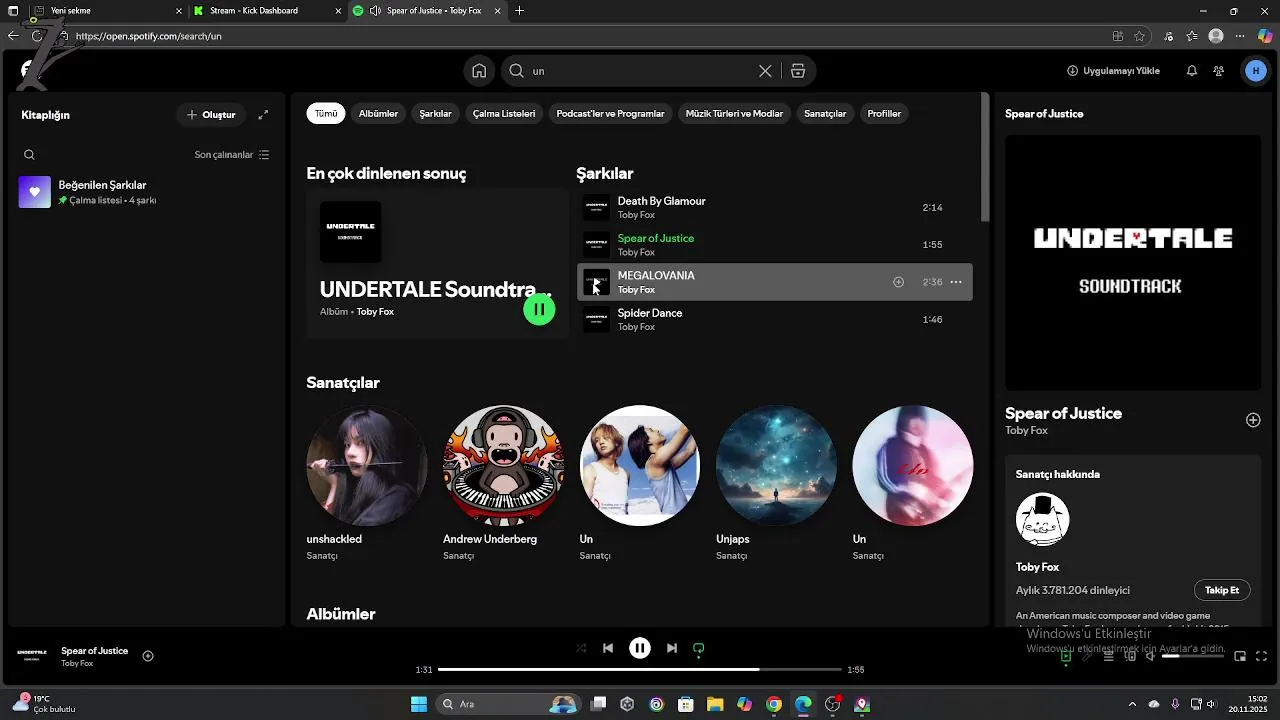The image size is (1280, 720).
Task: Open the Unjaps artist picture
Action: point(776,465)
